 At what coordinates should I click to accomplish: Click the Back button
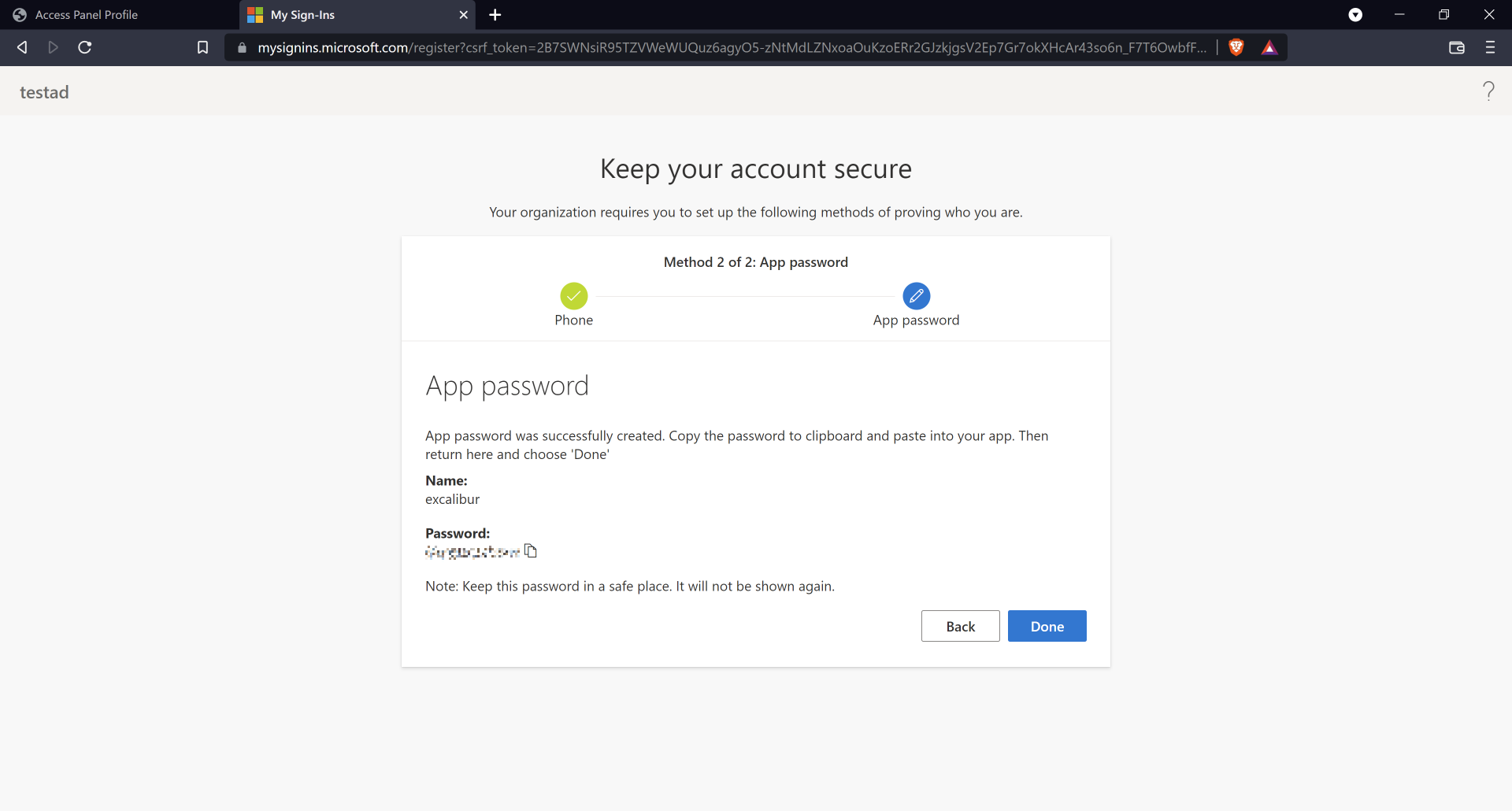pyautogui.click(x=960, y=626)
